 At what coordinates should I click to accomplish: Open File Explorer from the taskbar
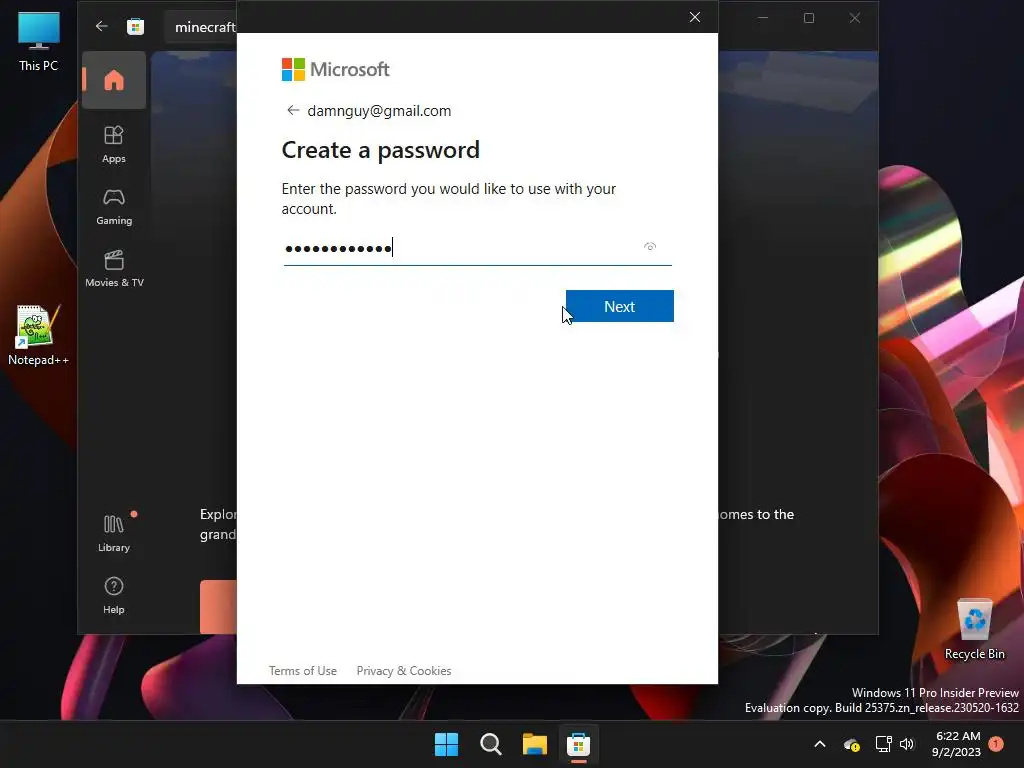534,744
